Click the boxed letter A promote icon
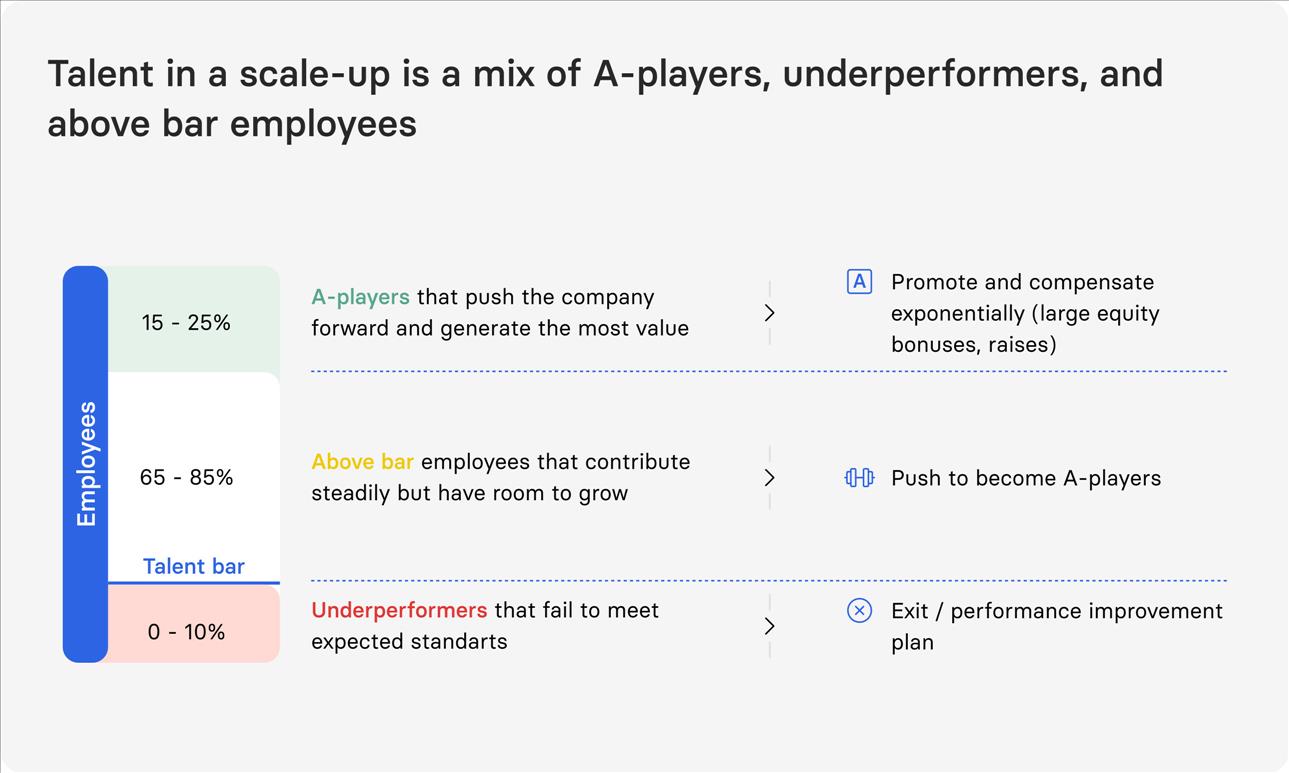The width and height of the screenshot is (1289, 773). pyautogui.click(x=859, y=282)
